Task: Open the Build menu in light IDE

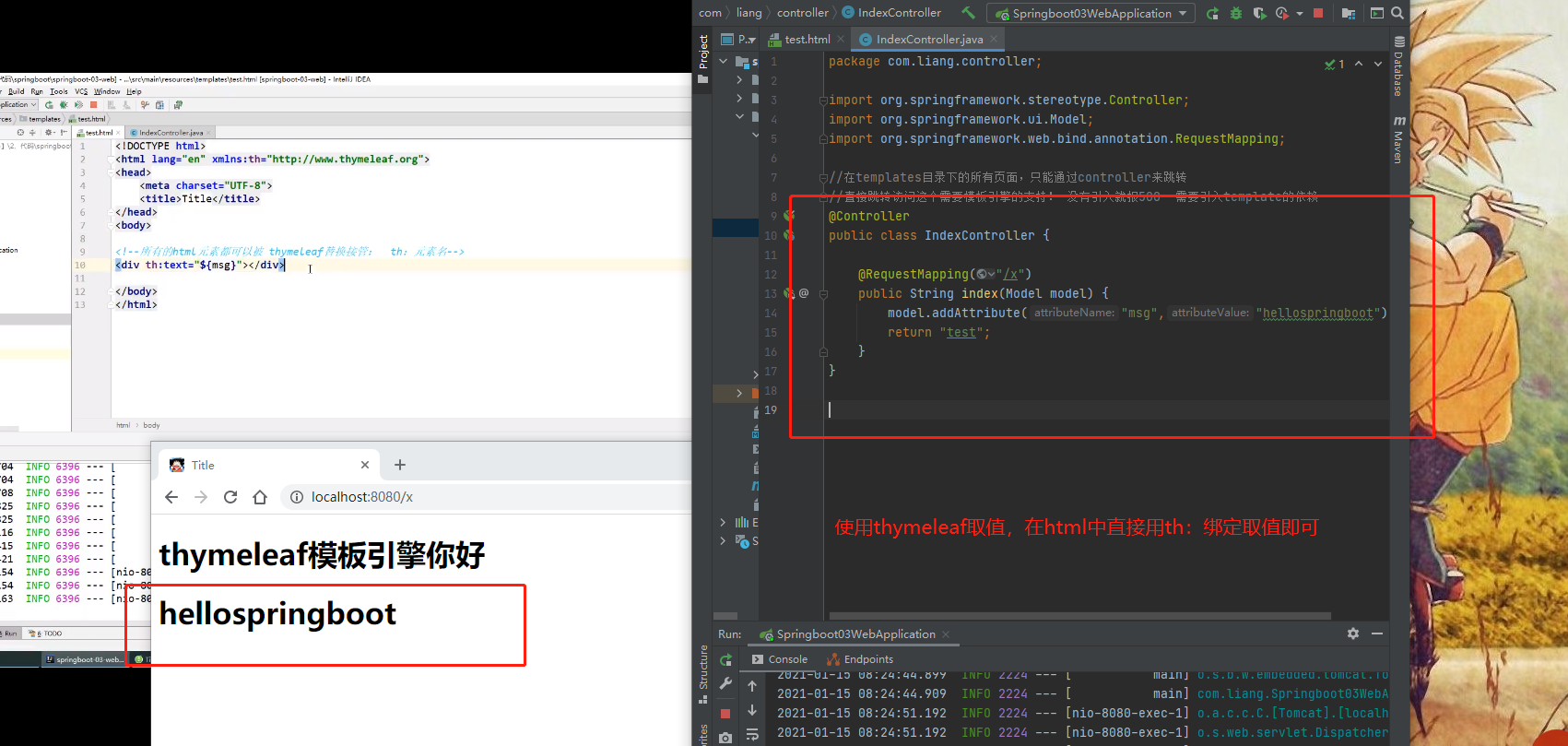Action: (x=17, y=91)
